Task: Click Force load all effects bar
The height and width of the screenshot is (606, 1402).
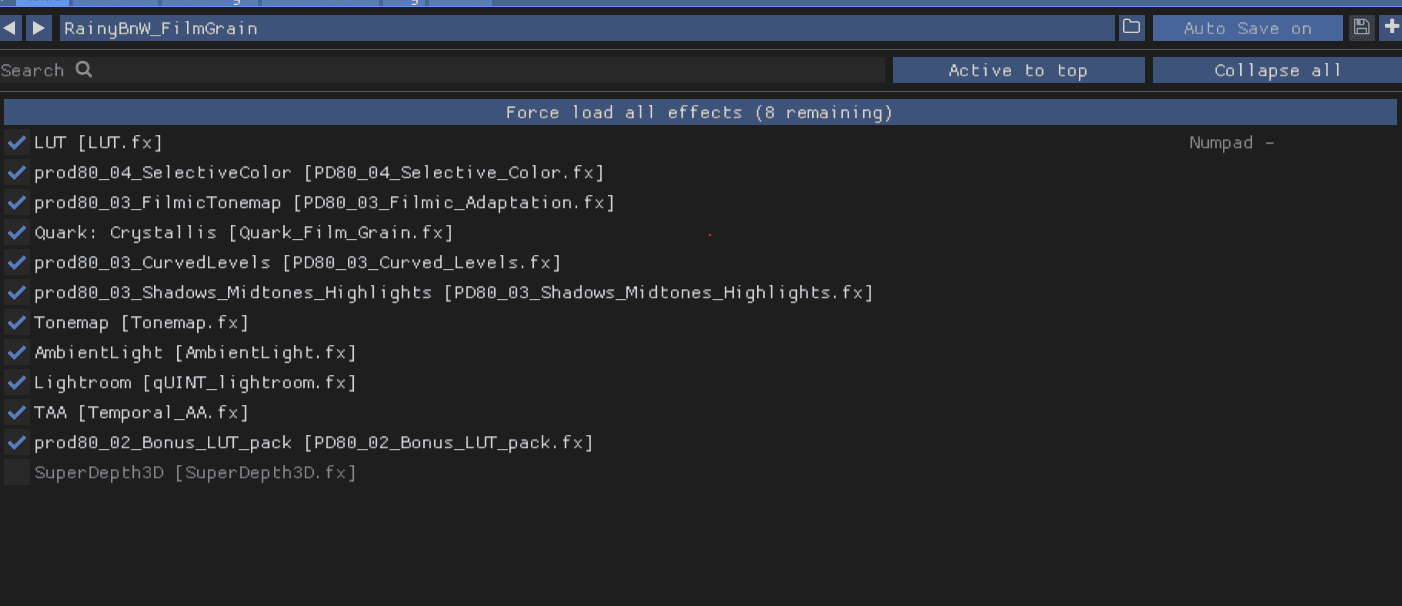Action: [x=699, y=112]
